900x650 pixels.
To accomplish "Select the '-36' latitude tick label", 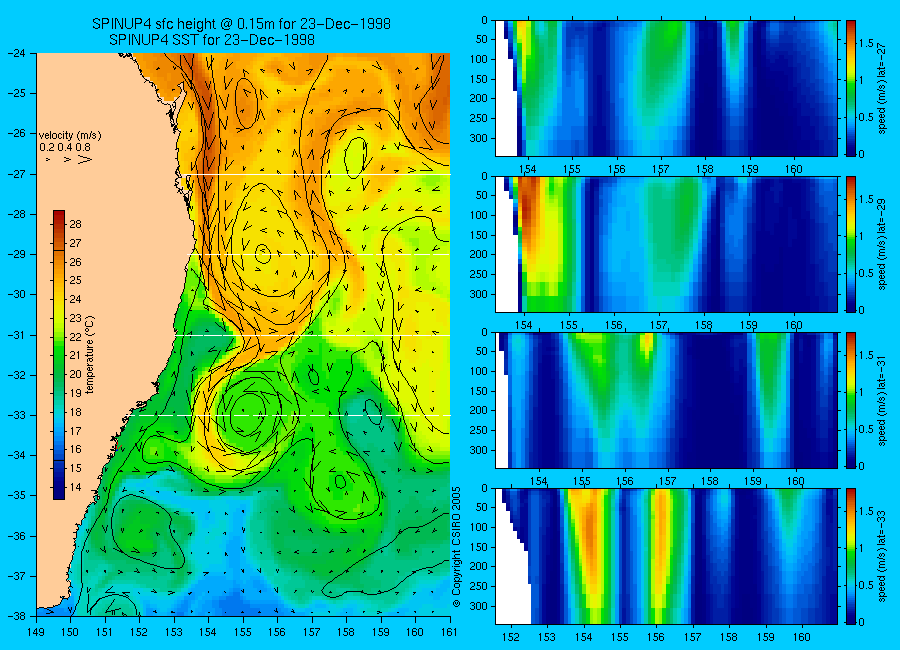I will 17,536.
